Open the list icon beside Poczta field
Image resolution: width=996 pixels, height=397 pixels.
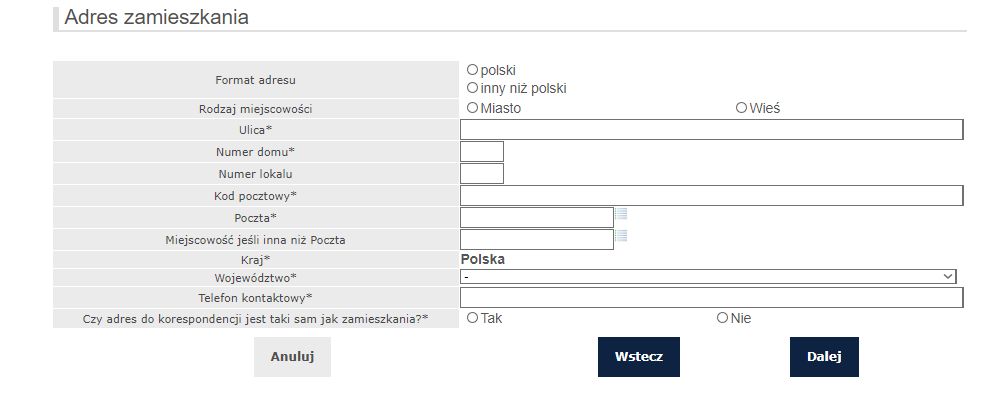tap(621, 213)
